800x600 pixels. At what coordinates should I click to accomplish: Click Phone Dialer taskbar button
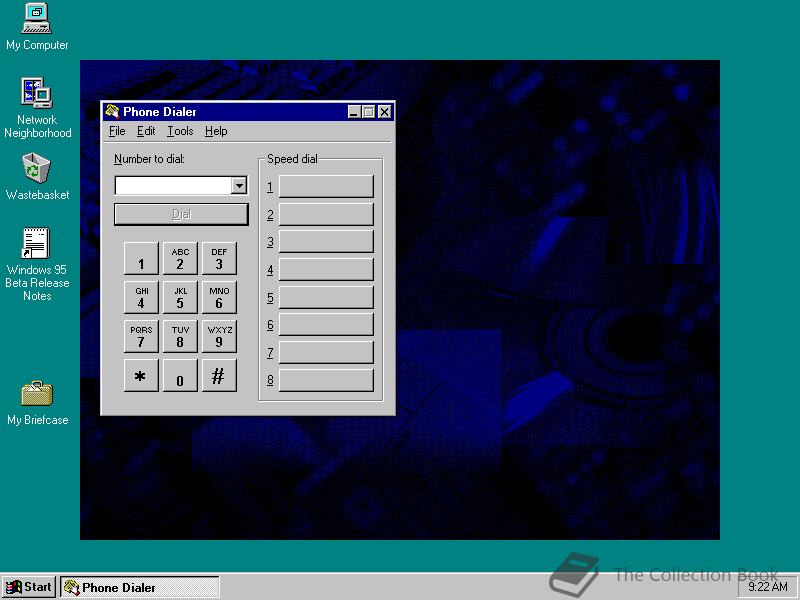click(140, 587)
